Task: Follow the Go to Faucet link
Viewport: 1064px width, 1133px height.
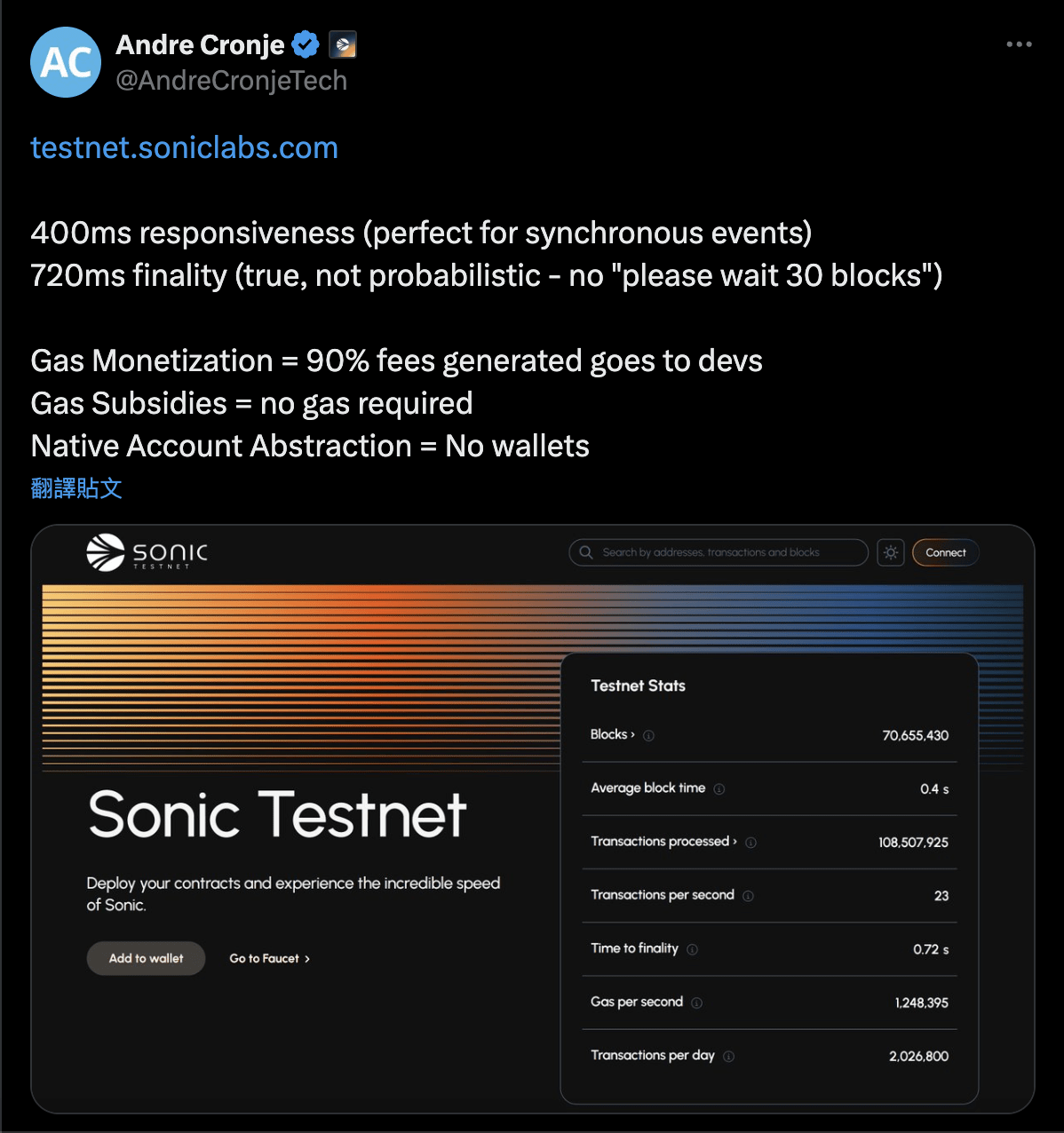Action: (269, 958)
